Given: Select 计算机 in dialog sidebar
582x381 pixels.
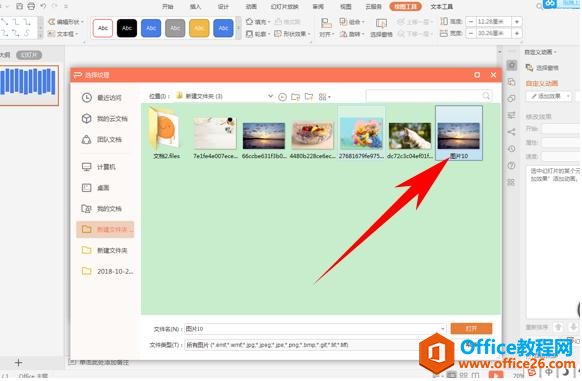Looking at the screenshot, I should coord(99,167).
